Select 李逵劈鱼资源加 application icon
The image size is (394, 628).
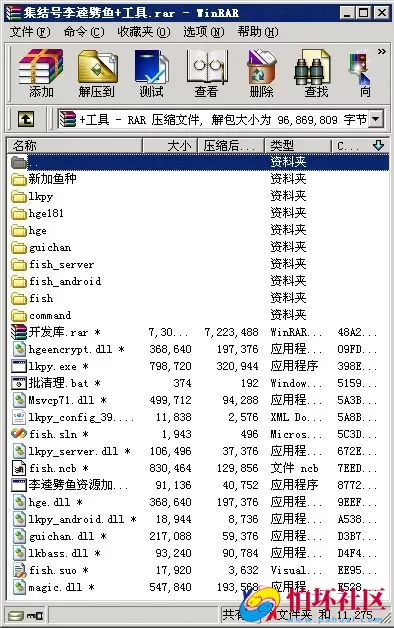(19, 485)
